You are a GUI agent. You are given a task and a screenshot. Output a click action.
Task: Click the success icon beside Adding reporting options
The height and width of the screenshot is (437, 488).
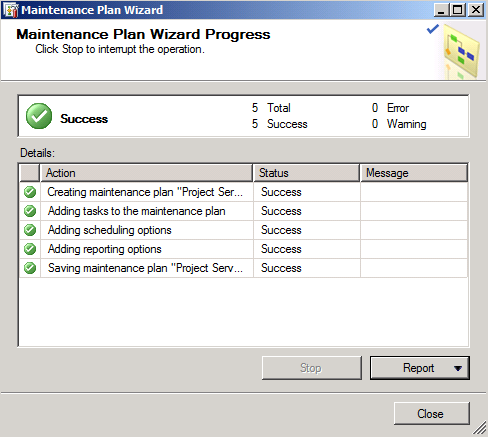click(30, 249)
